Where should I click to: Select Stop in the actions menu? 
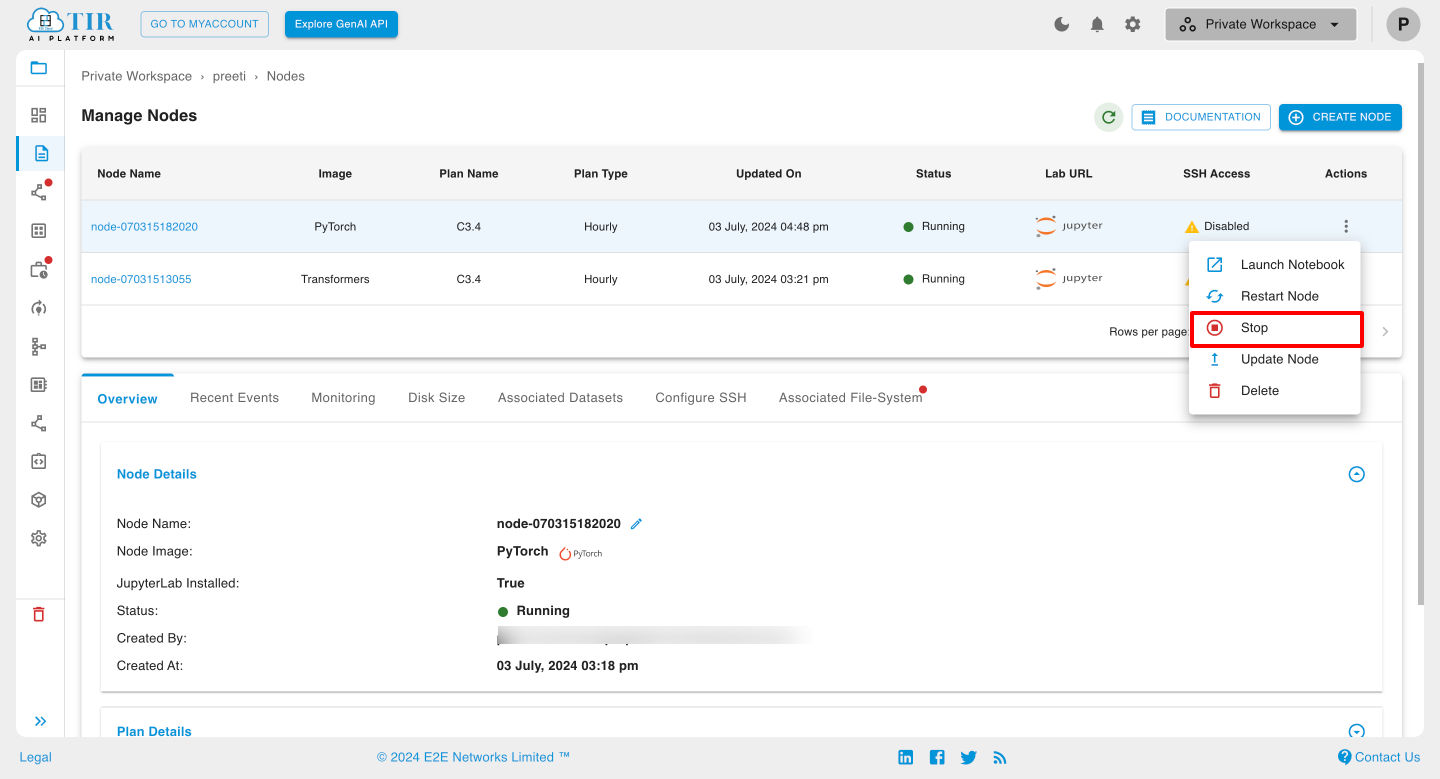[1276, 328]
